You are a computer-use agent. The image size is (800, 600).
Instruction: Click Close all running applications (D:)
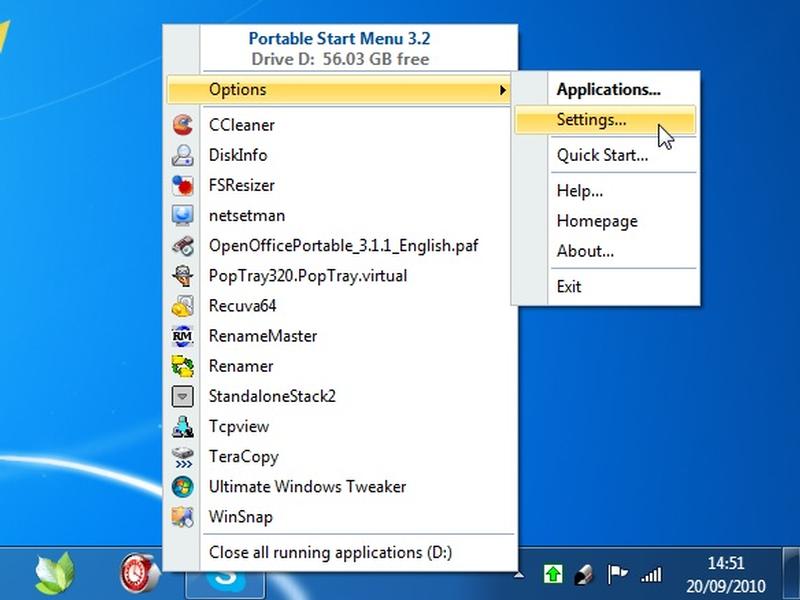click(x=330, y=553)
